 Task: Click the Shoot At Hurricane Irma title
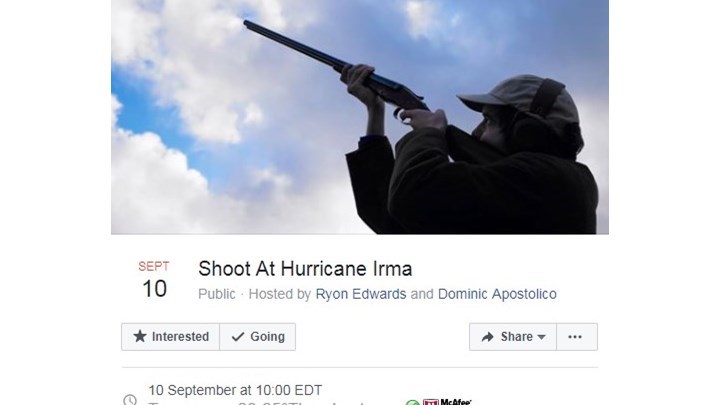305,269
